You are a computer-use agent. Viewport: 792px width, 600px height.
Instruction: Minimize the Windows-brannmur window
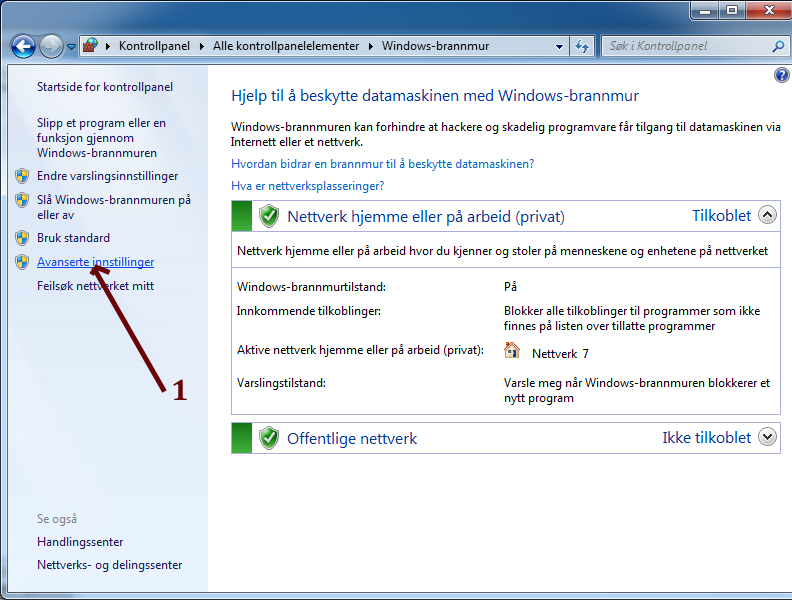point(705,10)
